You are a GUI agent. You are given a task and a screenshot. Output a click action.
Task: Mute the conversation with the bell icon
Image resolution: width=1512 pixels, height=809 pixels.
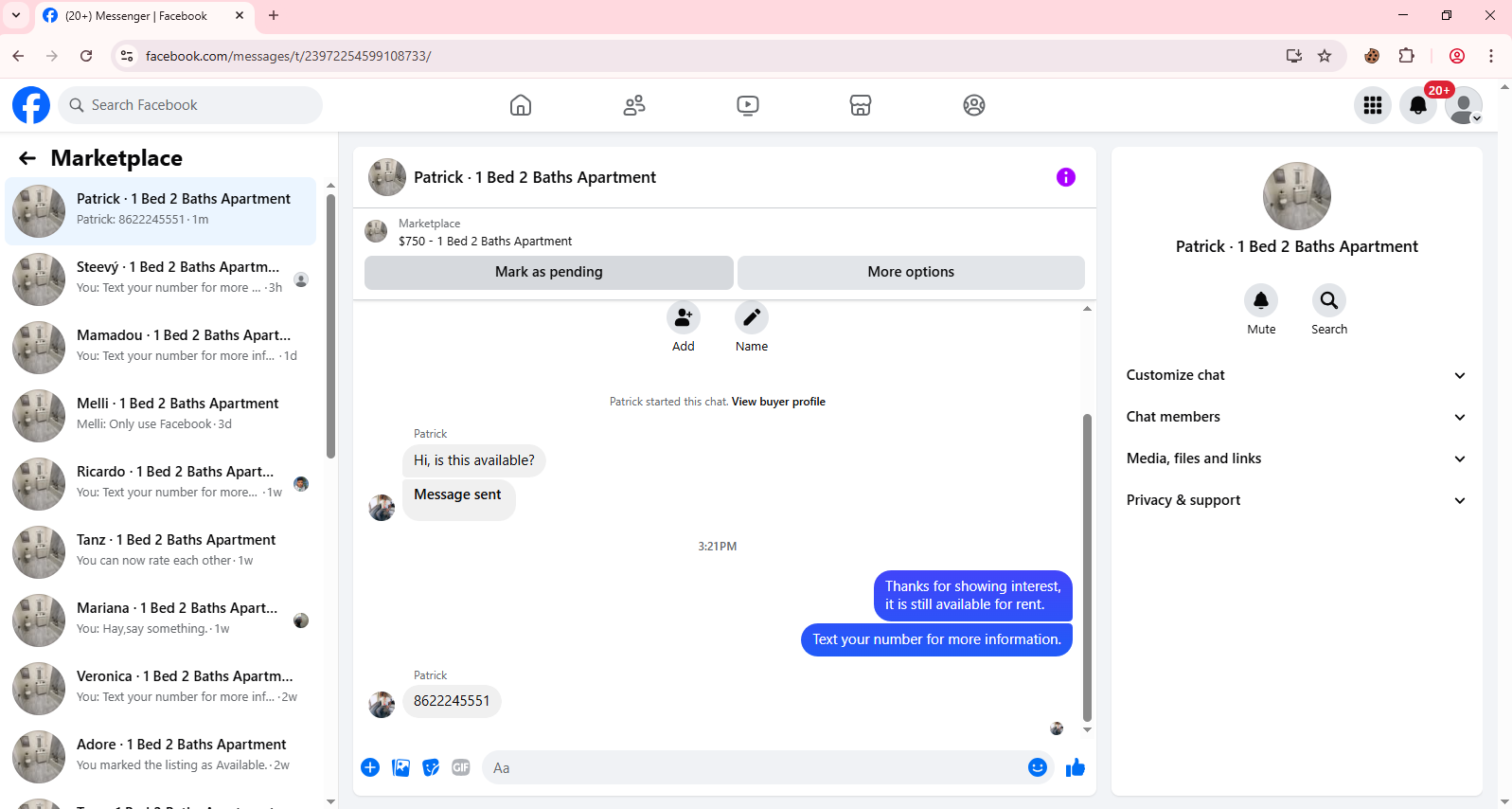1261,300
